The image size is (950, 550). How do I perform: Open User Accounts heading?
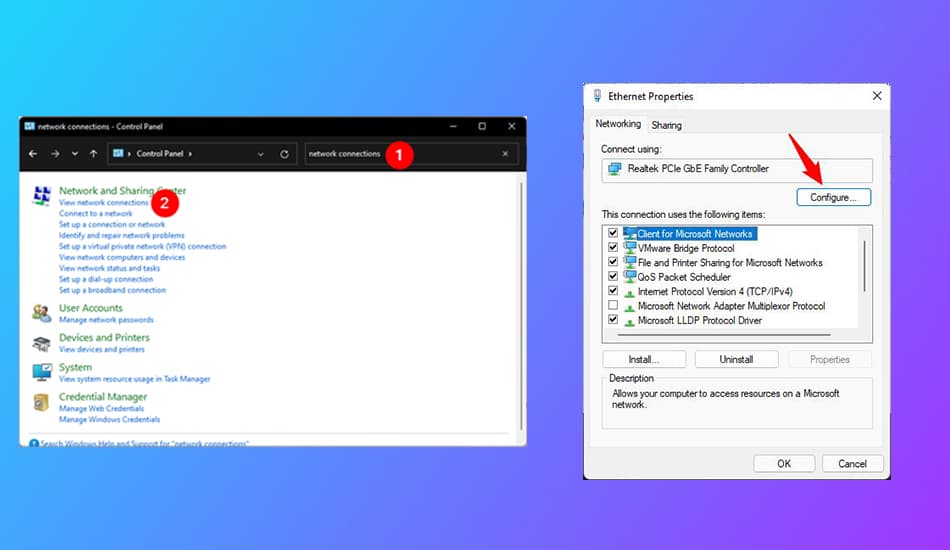[x=90, y=308]
